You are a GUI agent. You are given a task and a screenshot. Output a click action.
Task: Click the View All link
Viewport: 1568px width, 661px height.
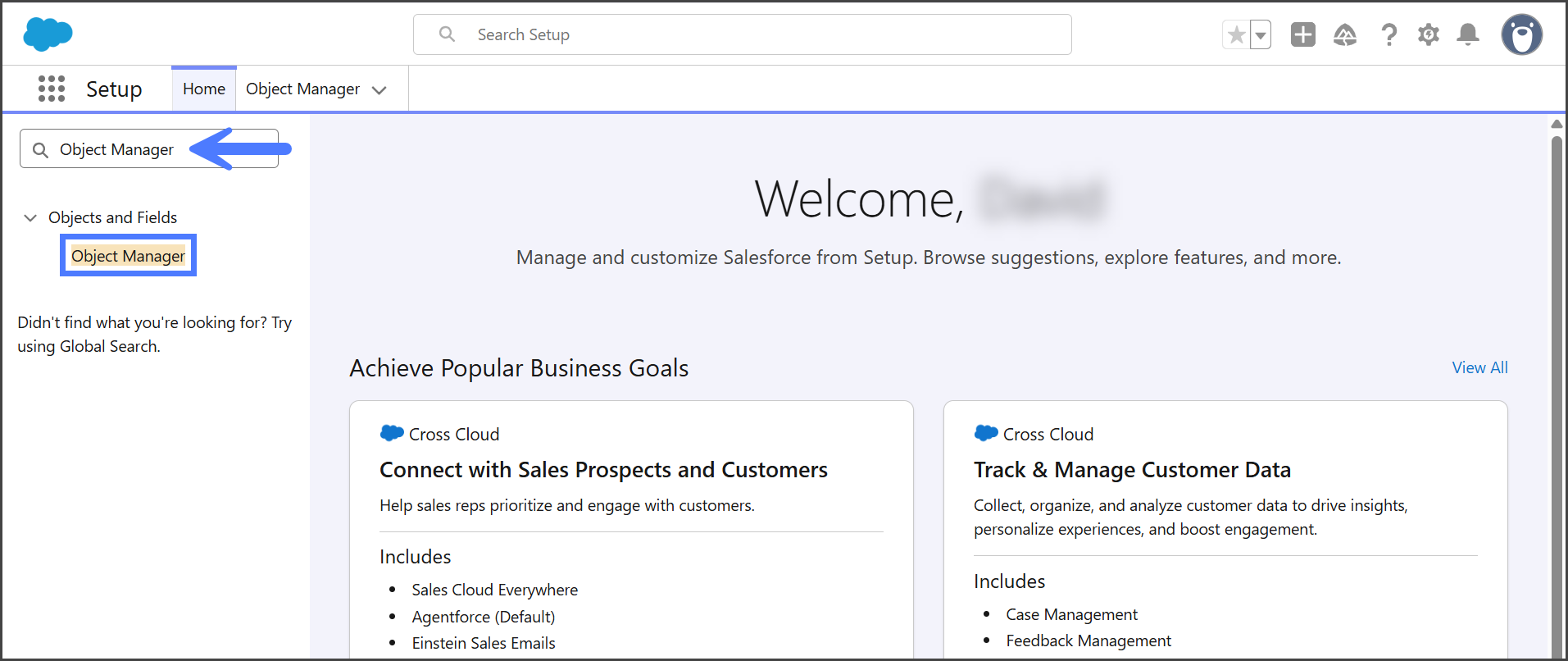tap(1479, 367)
